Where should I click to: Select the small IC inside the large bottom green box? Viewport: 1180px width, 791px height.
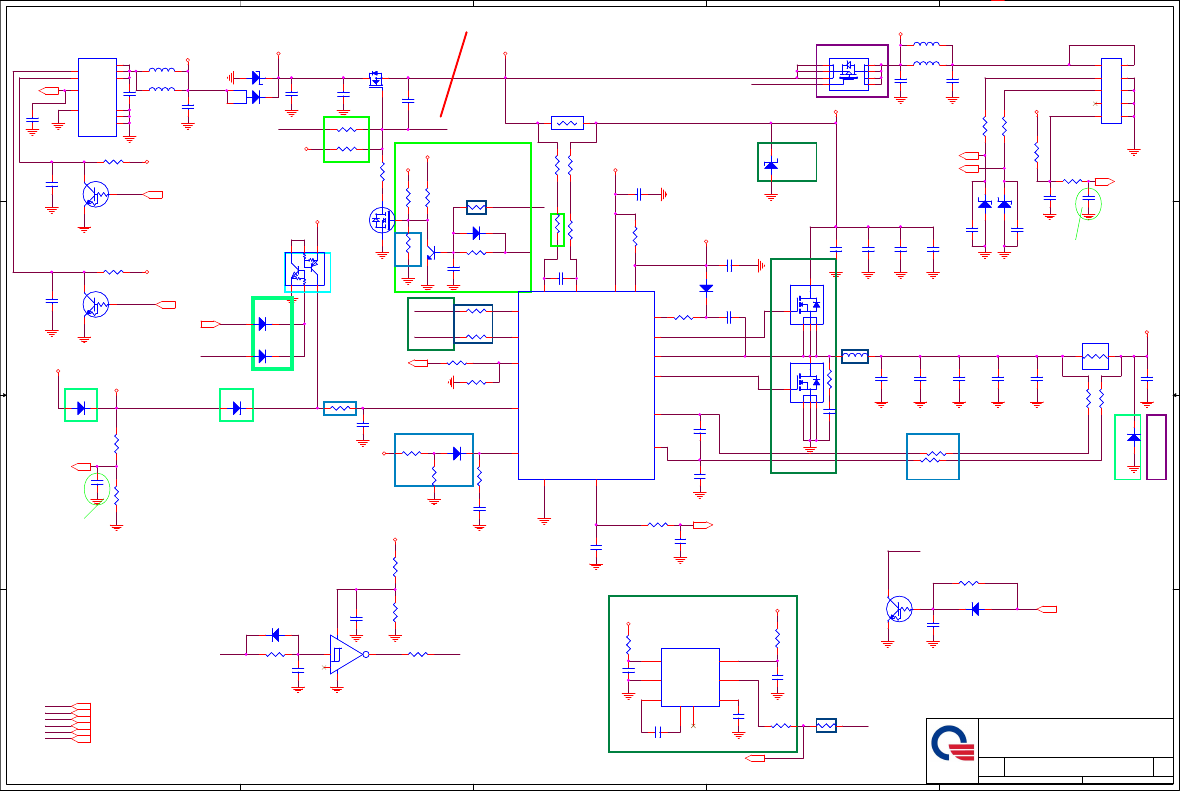(x=690, y=677)
